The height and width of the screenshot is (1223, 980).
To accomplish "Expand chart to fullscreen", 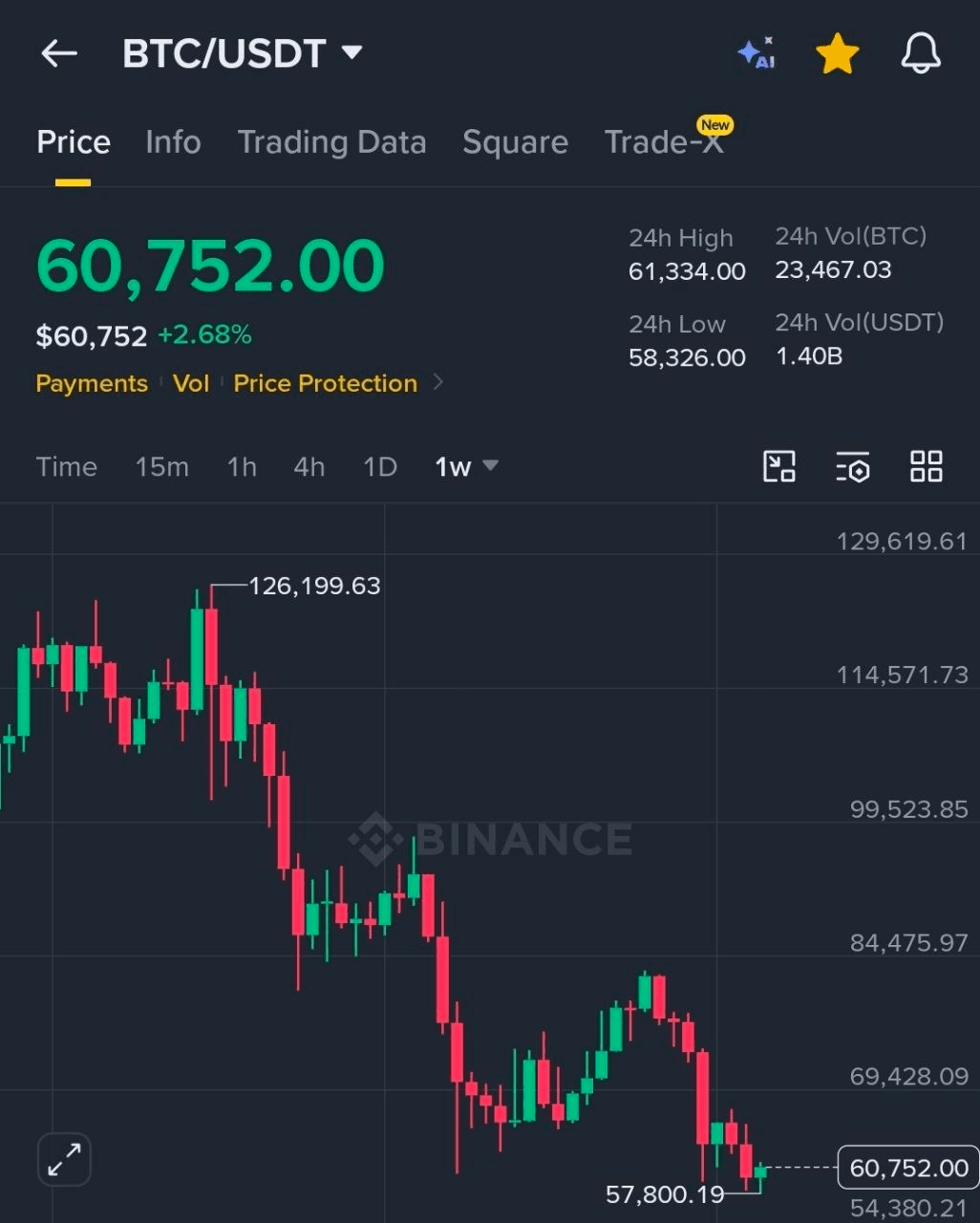I will pyautogui.click(x=64, y=1160).
